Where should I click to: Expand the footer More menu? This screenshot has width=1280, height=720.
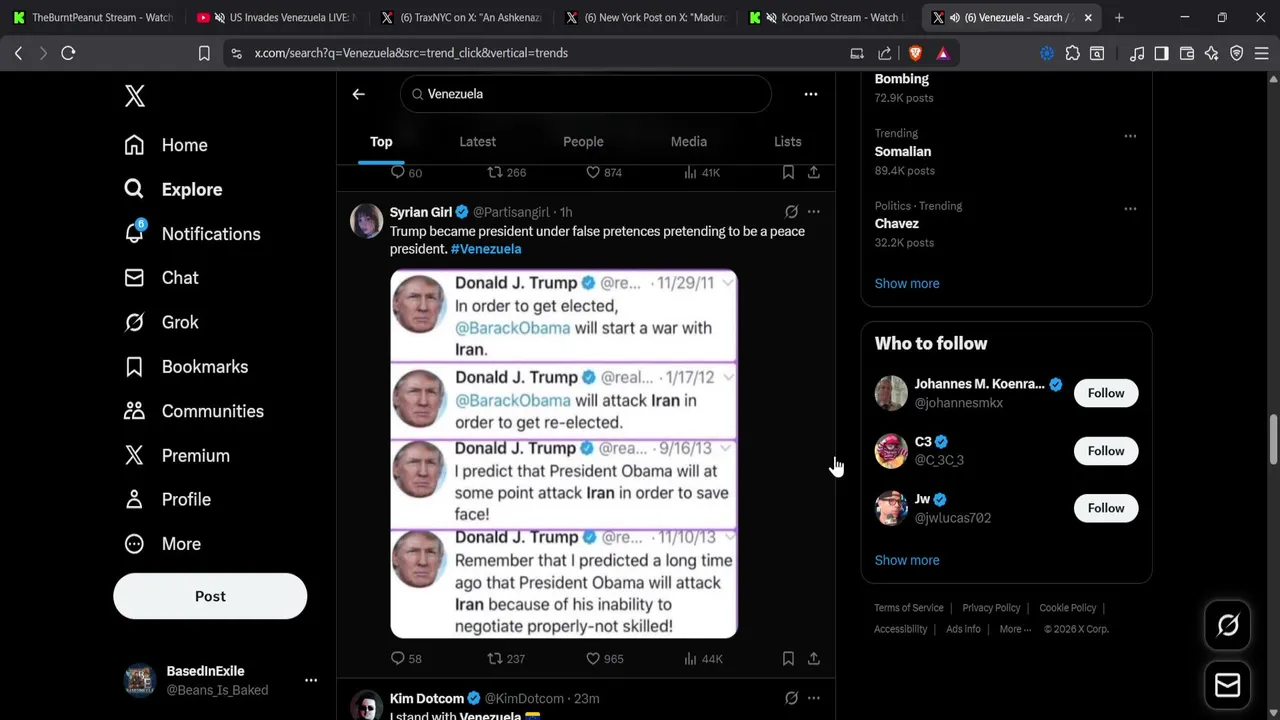tap(1015, 629)
